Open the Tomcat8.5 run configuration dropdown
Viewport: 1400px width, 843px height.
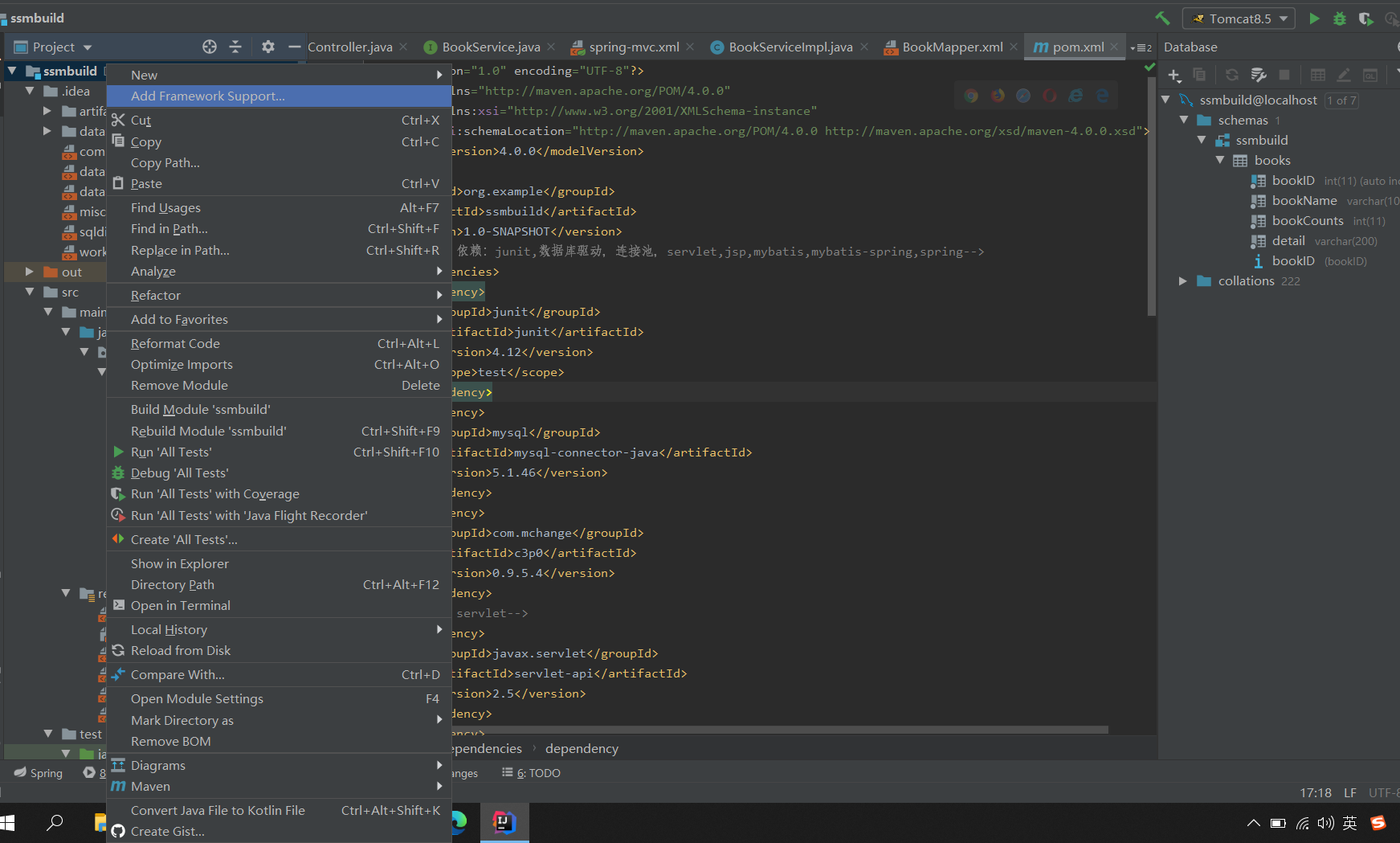coord(1239,18)
